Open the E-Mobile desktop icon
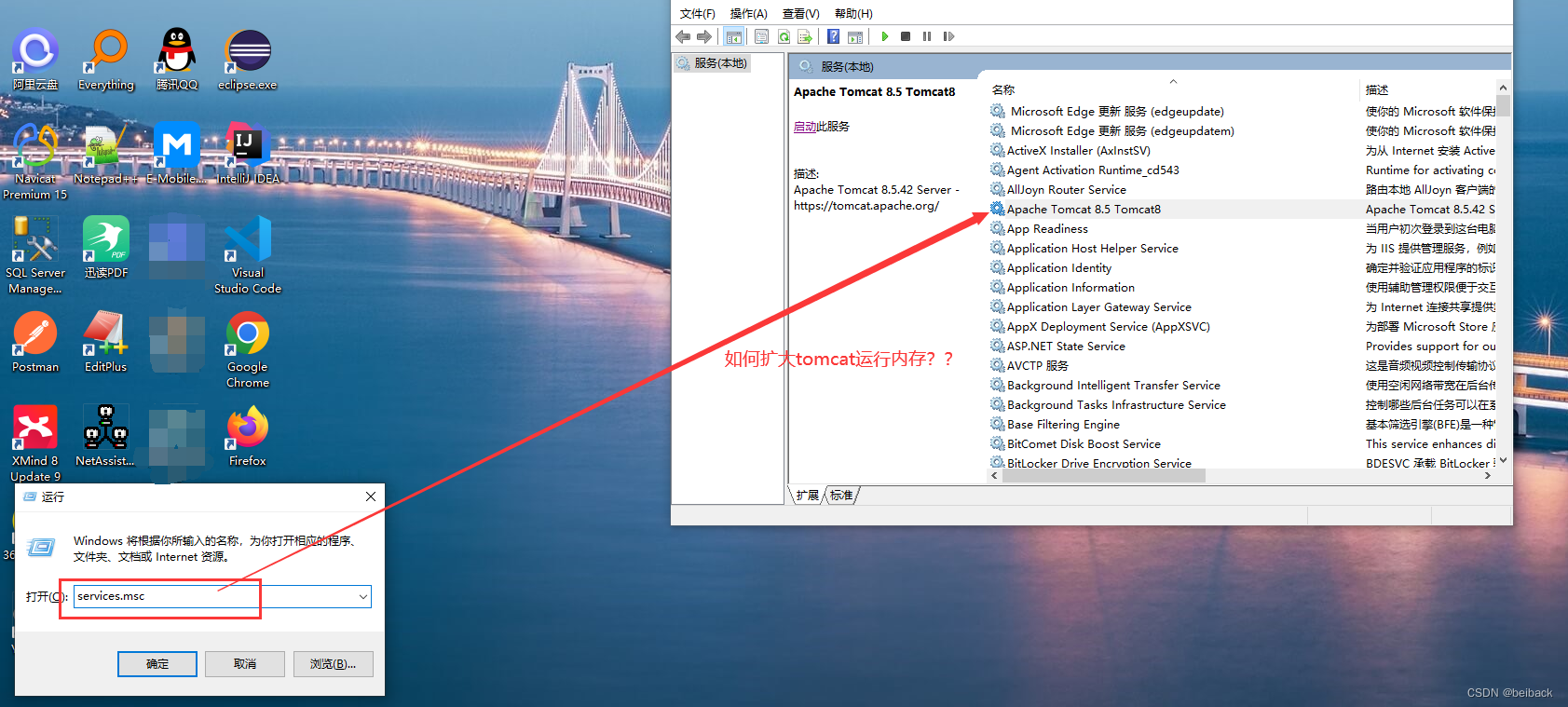 pos(177,153)
